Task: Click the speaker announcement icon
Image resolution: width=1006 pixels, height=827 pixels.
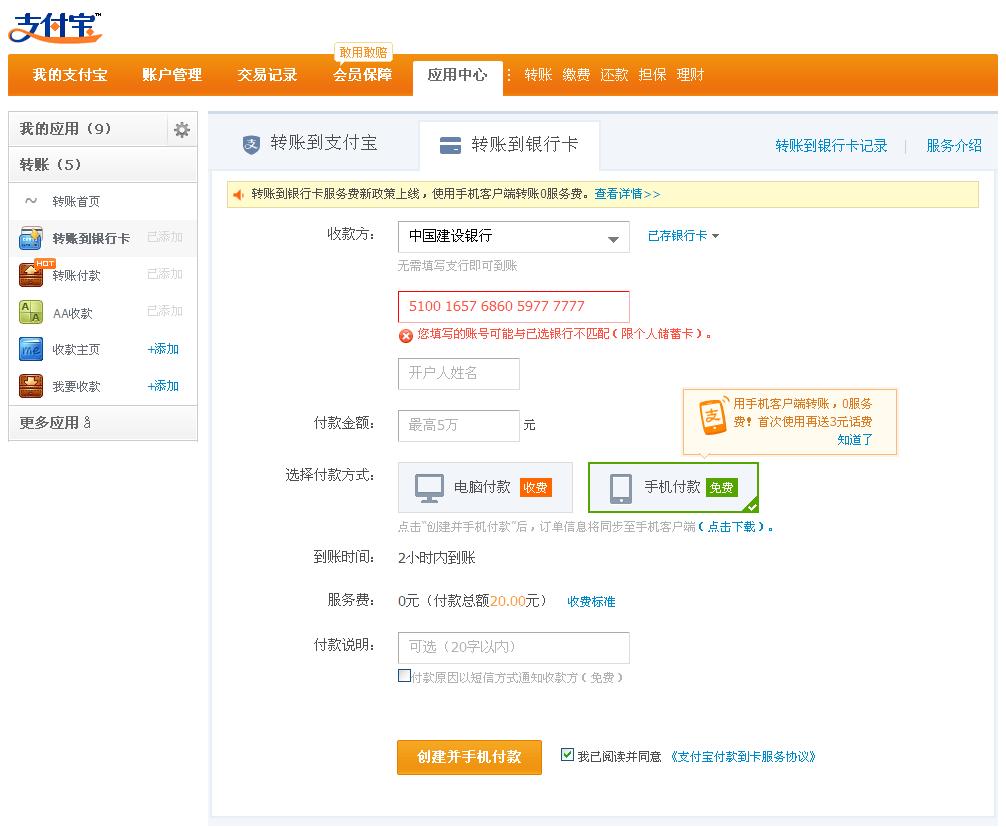Action: [239, 194]
